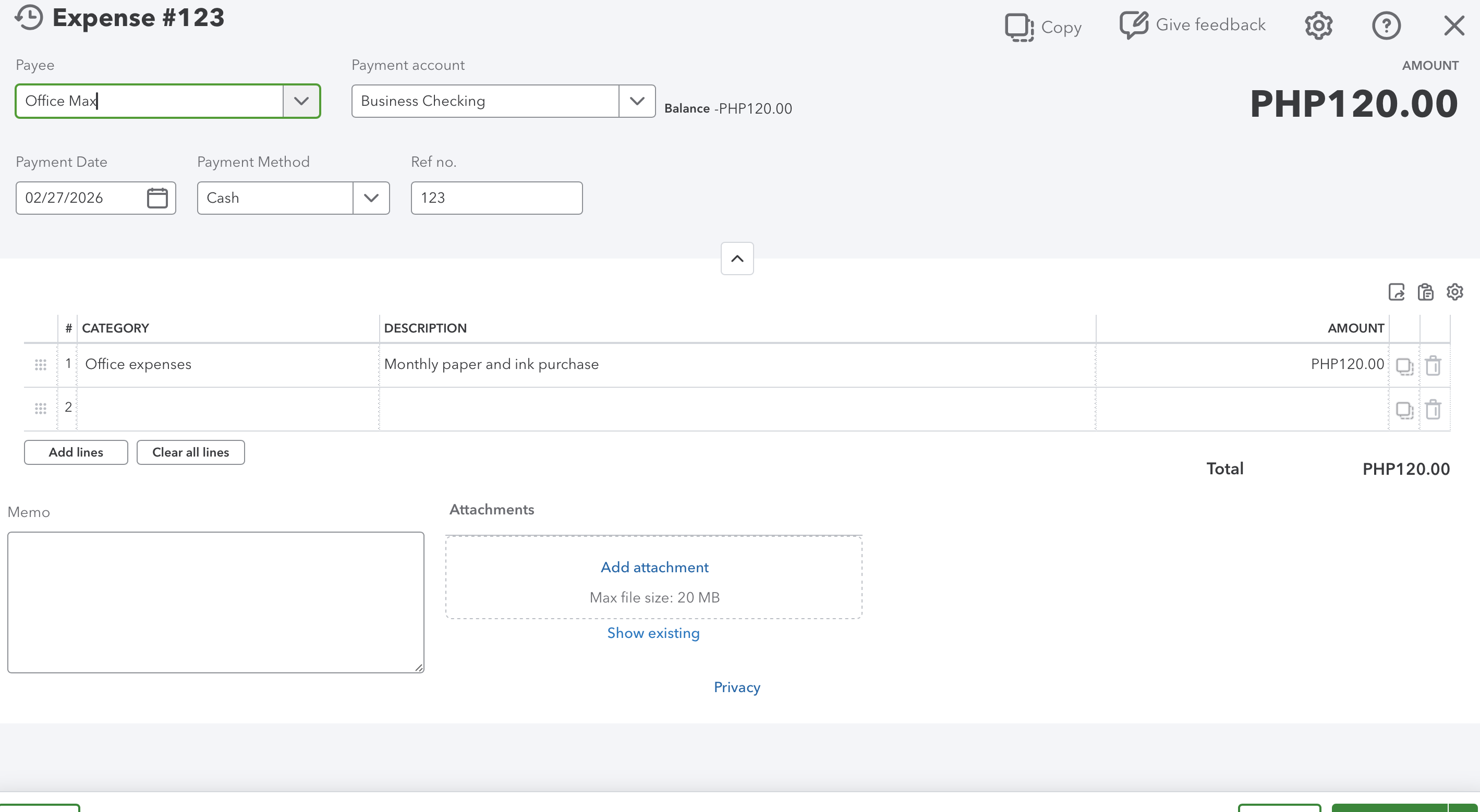Click the table settings gear icon
Image resolution: width=1480 pixels, height=812 pixels.
point(1454,292)
